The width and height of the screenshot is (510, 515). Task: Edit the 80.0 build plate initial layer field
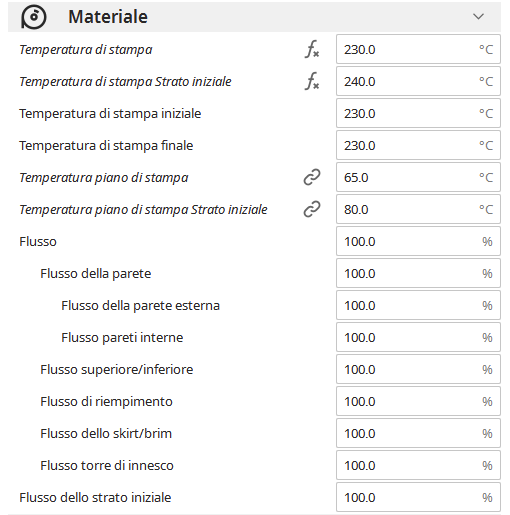[x=418, y=209]
